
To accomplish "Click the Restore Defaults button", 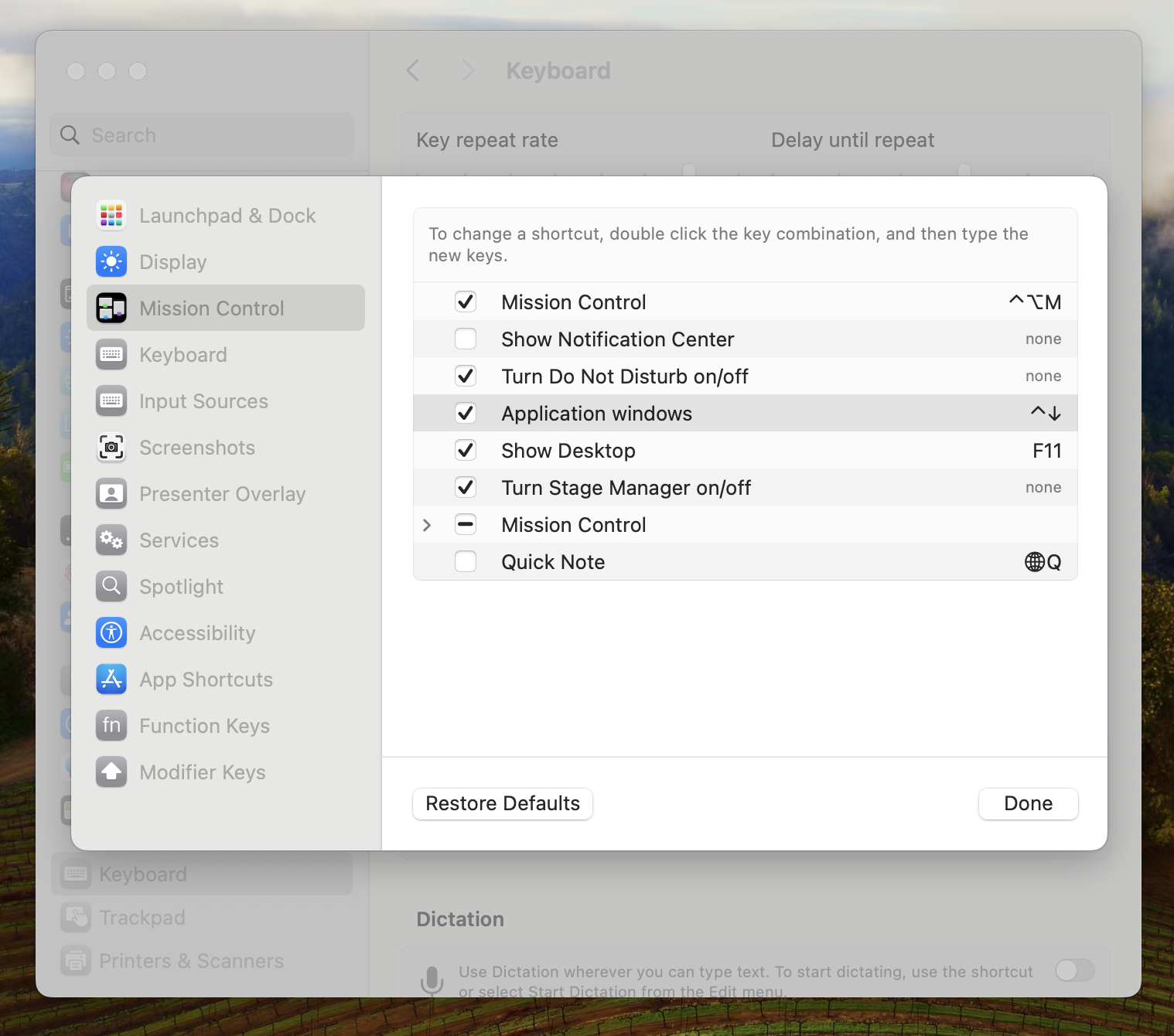I will (503, 803).
